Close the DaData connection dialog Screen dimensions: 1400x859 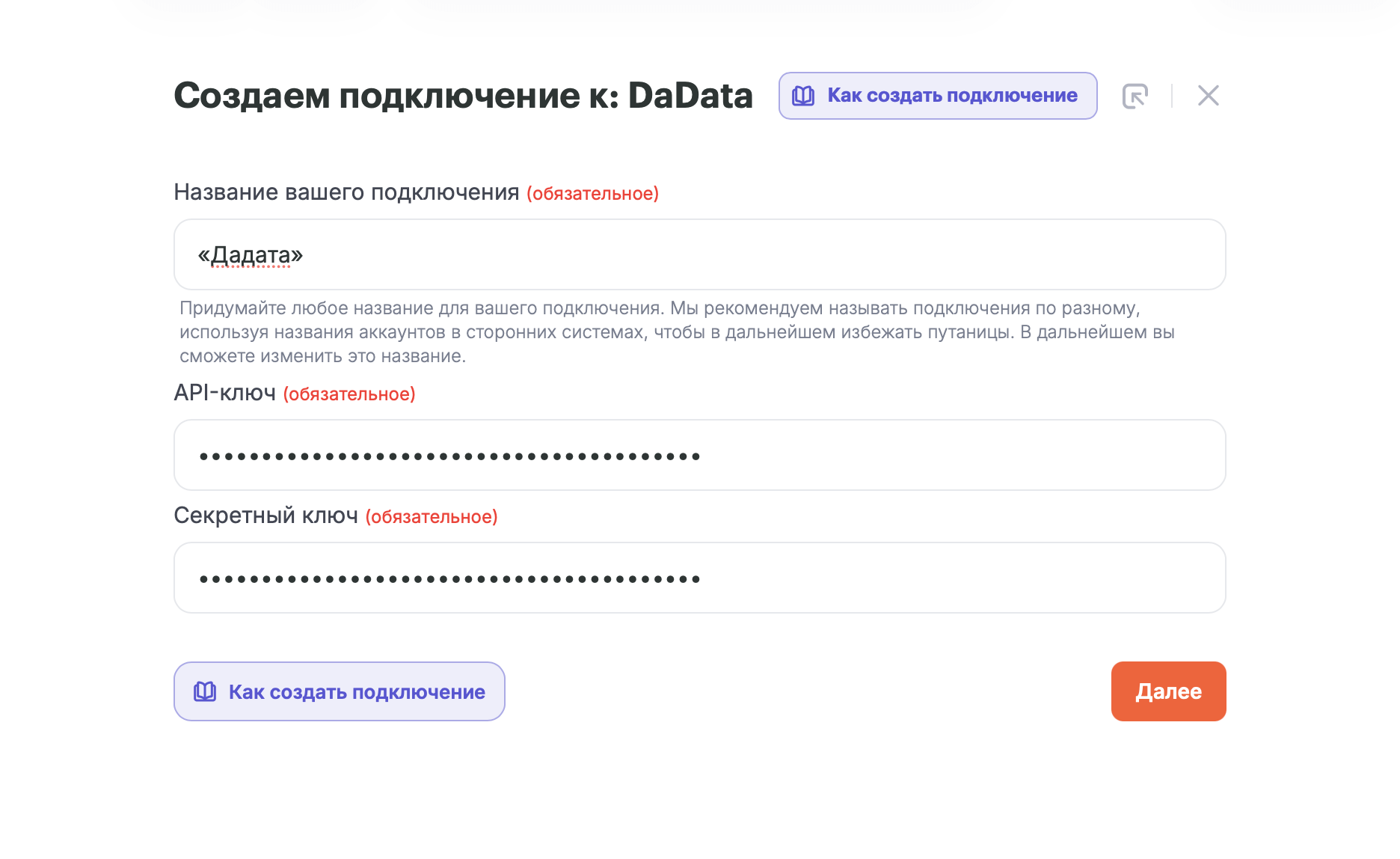coord(1208,96)
